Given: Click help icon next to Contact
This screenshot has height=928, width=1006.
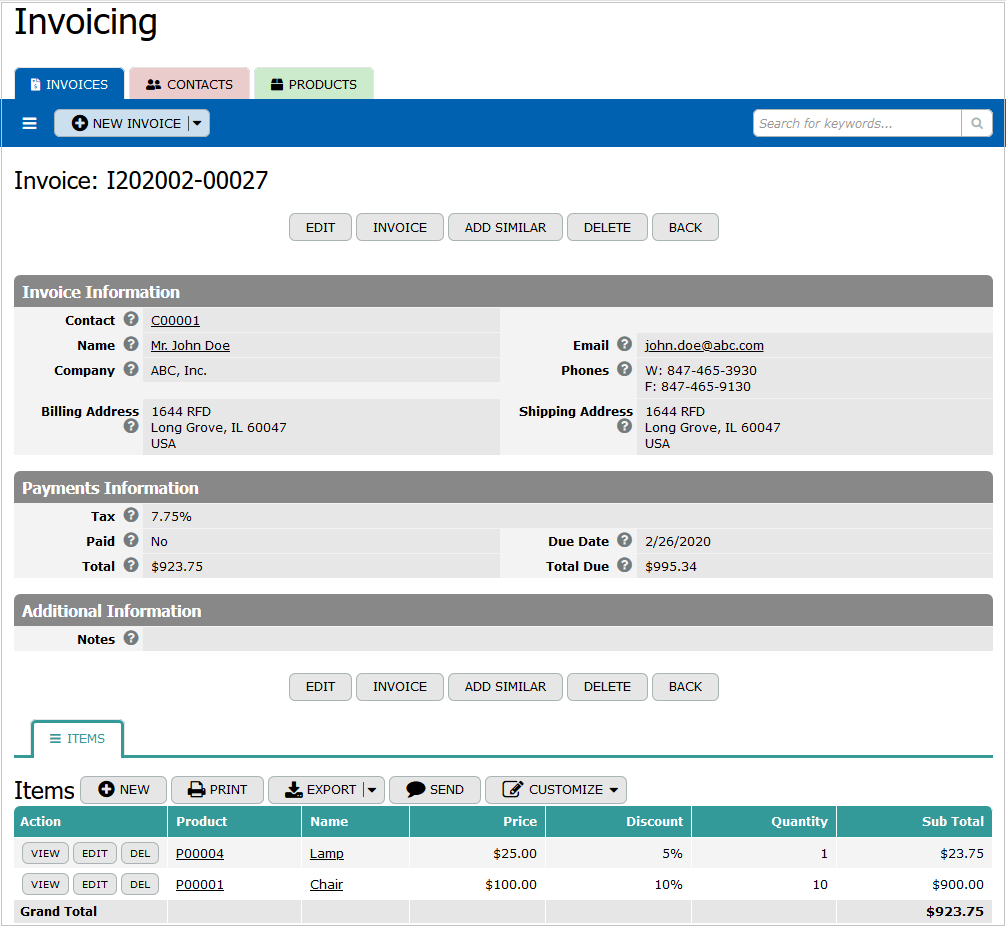Looking at the screenshot, I should (x=131, y=320).
